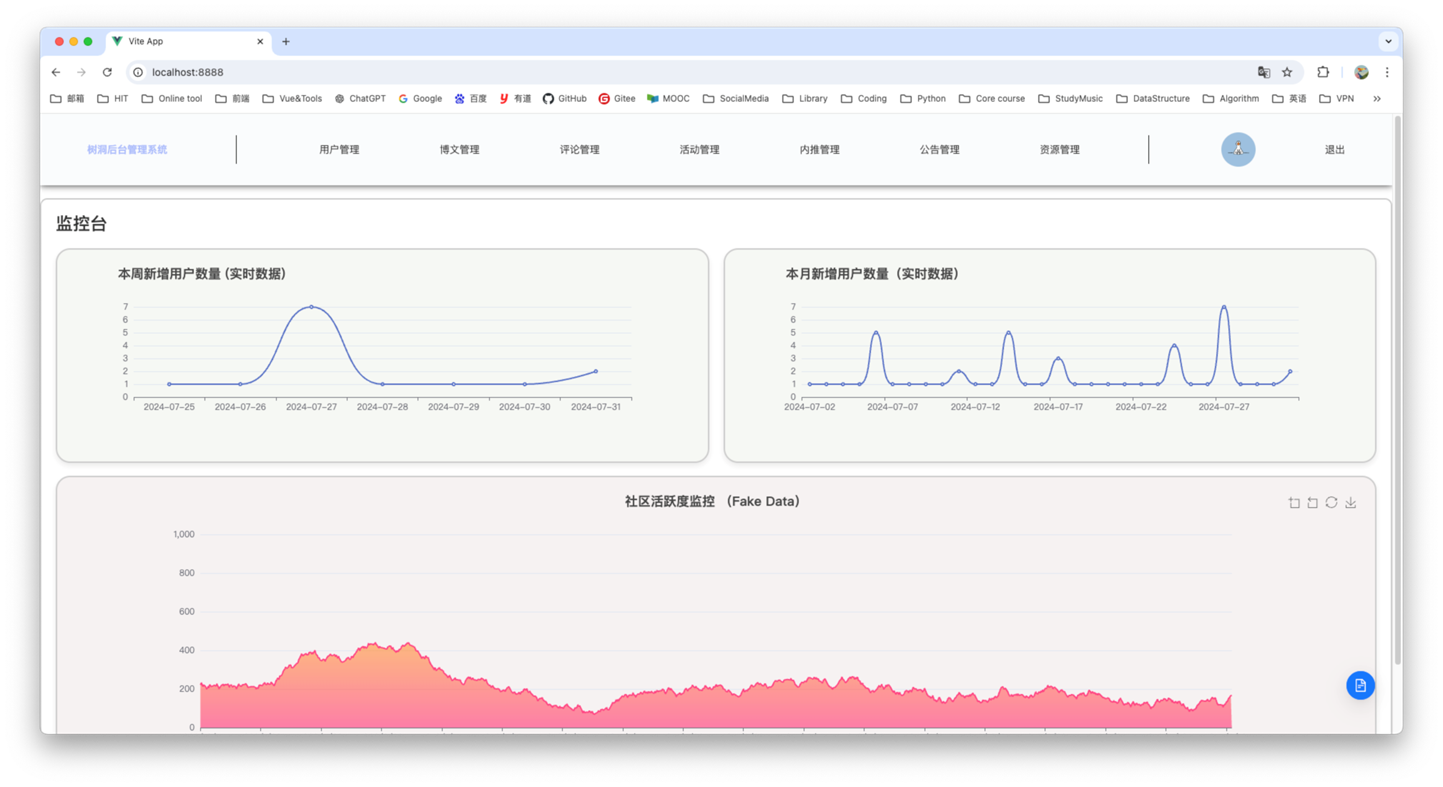Screen dimensions: 1443x787
Task: Reload the page
Action: (107, 72)
